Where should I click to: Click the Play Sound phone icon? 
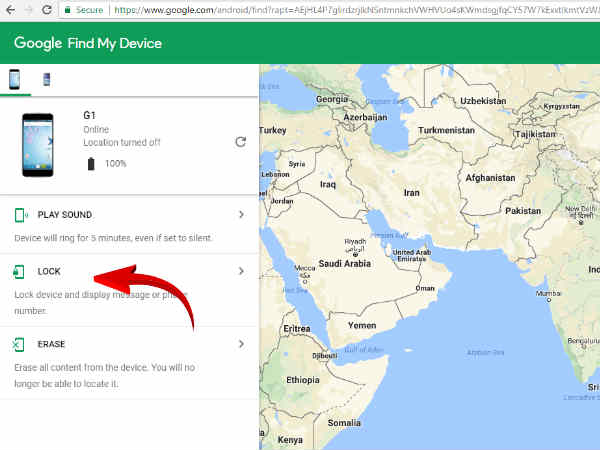[x=20, y=215]
